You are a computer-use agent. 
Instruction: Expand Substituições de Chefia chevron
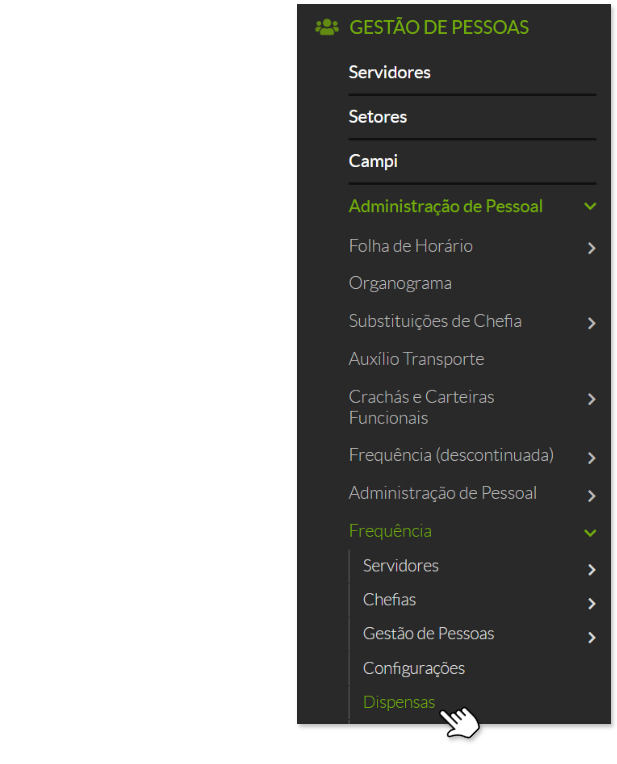[592, 323]
